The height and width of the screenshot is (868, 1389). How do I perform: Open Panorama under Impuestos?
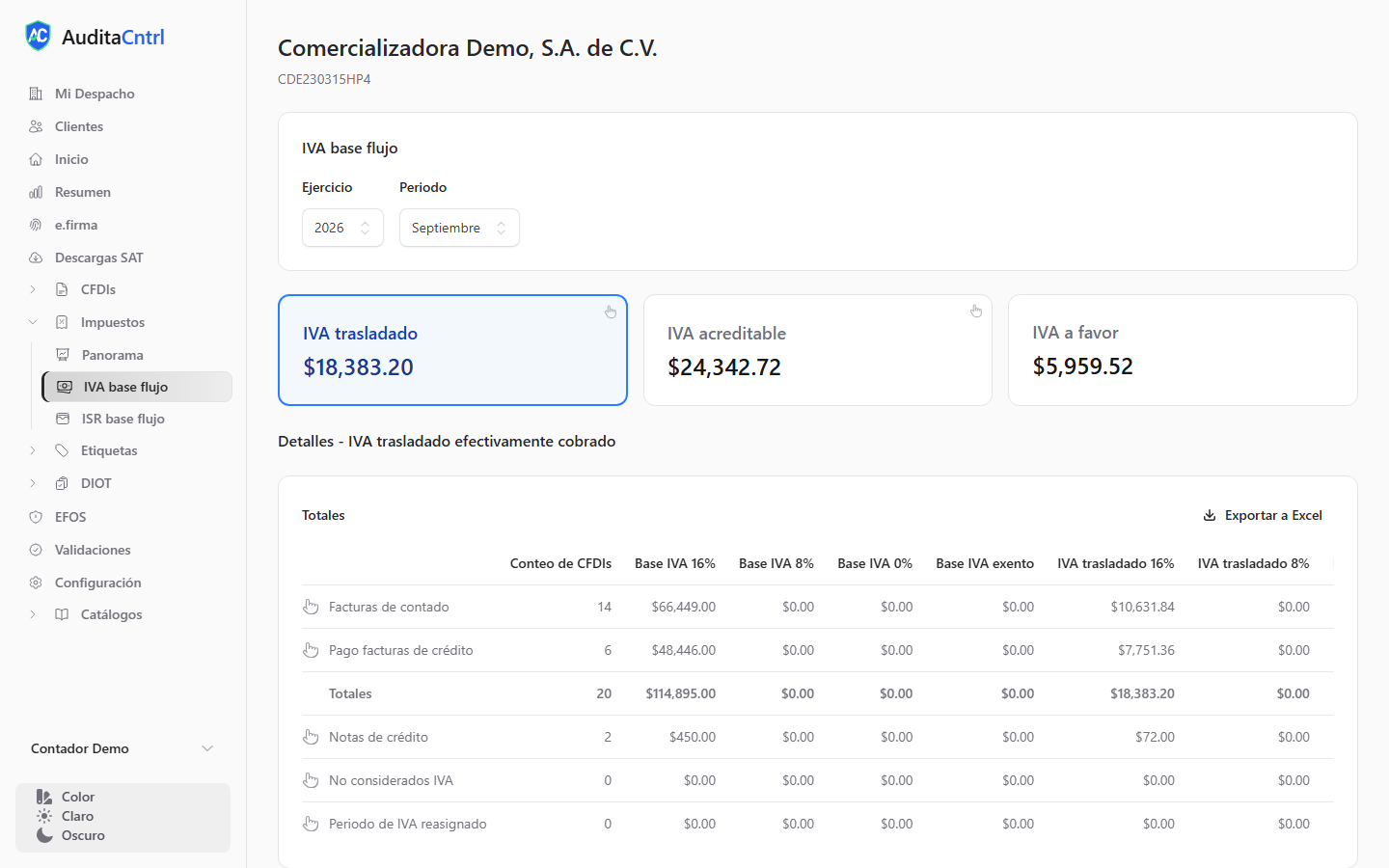click(x=112, y=355)
